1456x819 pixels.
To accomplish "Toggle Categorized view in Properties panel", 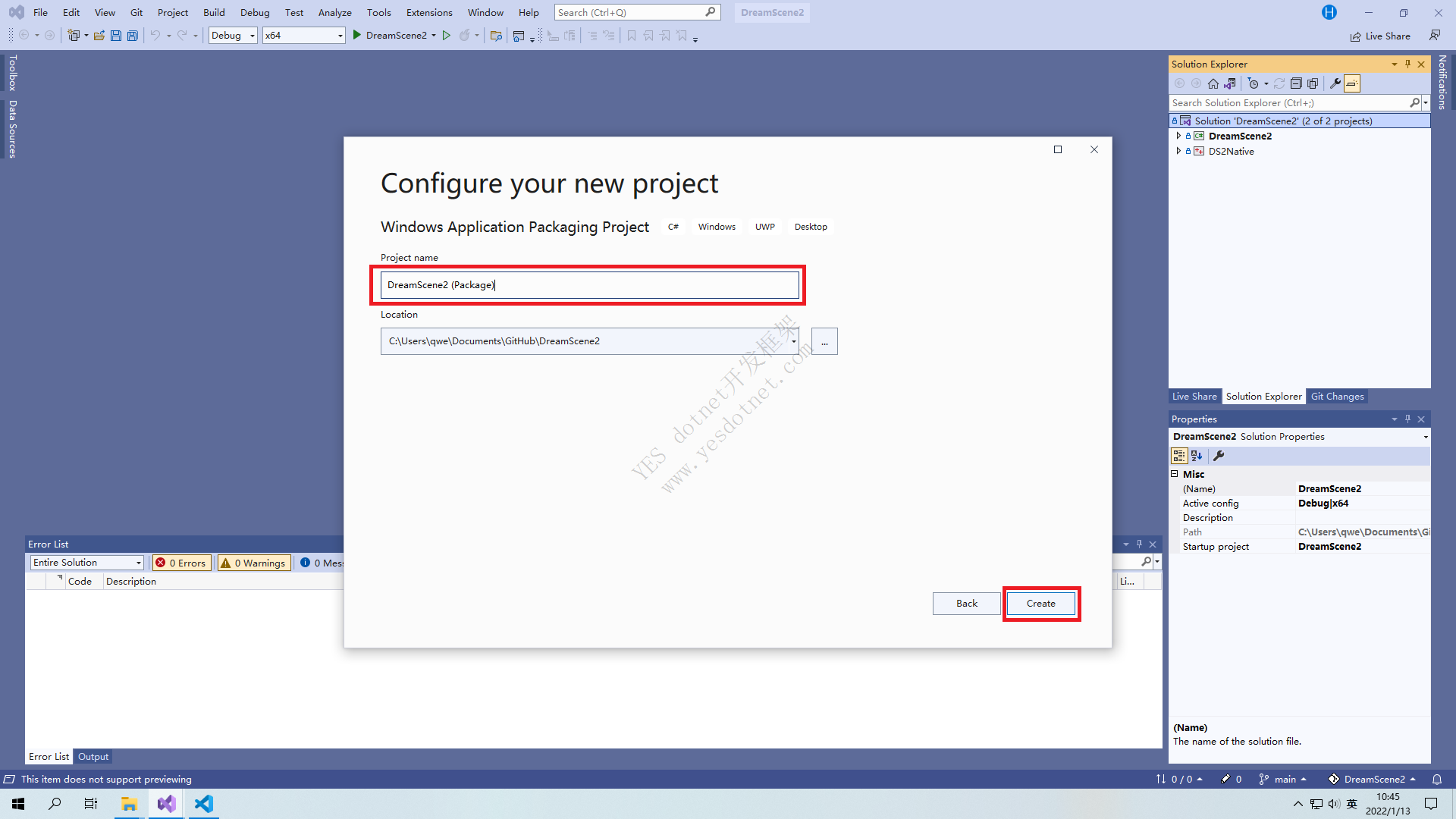I will 1179,456.
